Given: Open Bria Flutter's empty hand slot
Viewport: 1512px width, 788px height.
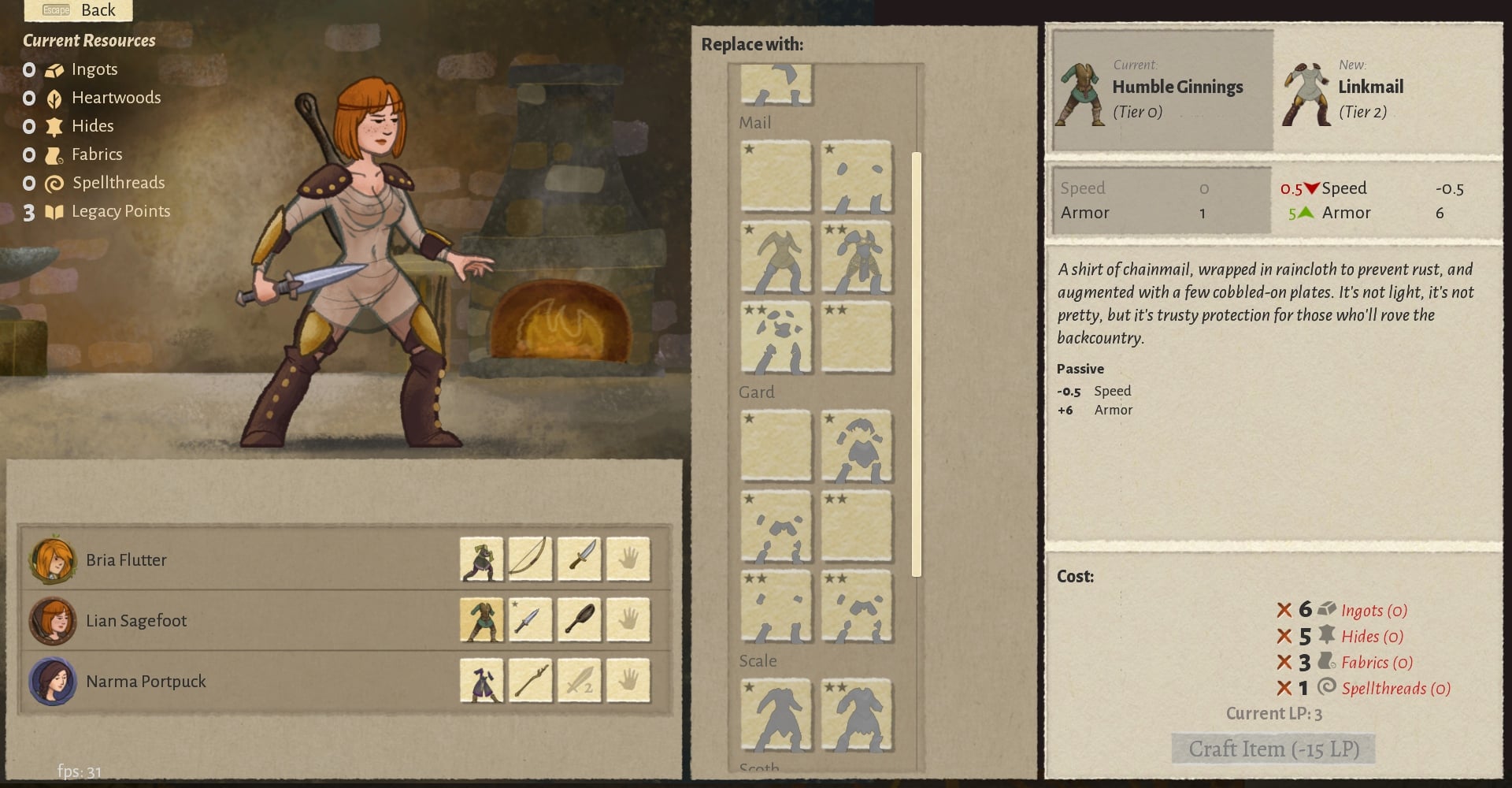Looking at the screenshot, I should (x=628, y=559).
